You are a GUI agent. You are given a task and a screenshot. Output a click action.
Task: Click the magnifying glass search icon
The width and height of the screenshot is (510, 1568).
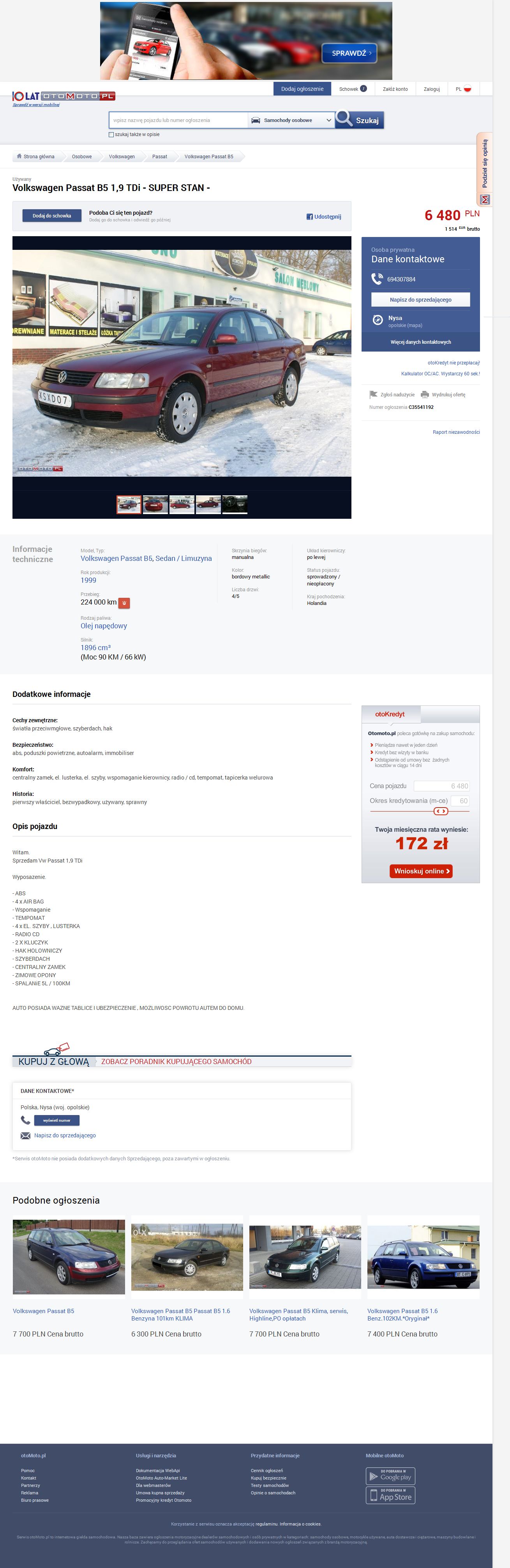[344, 119]
